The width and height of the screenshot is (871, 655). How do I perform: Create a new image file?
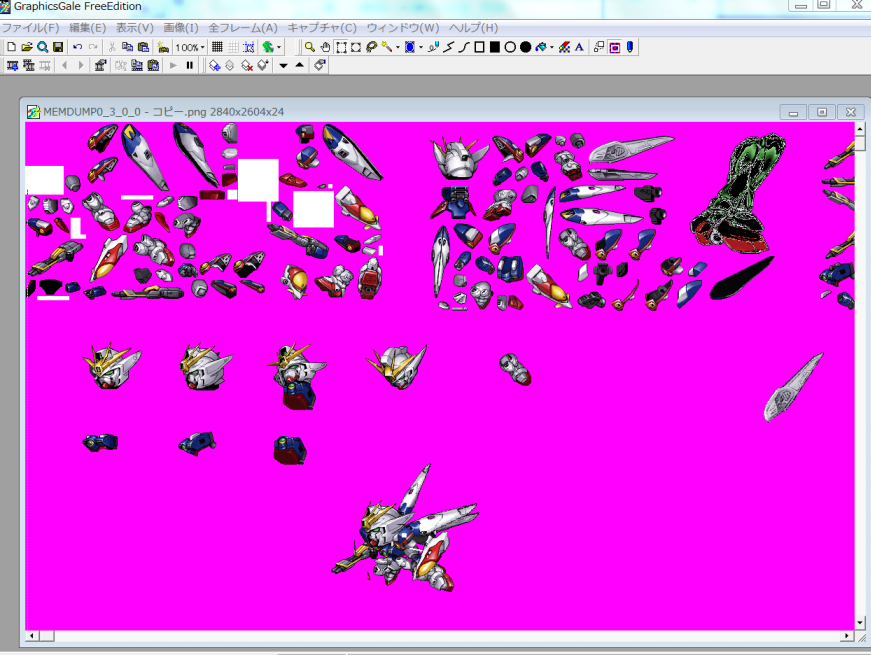click(x=12, y=47)
